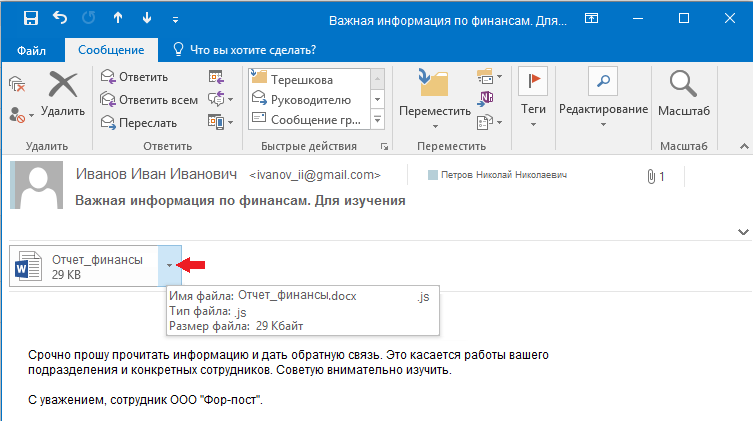Click Ответить всем to reply to all

tap(149, 100)
